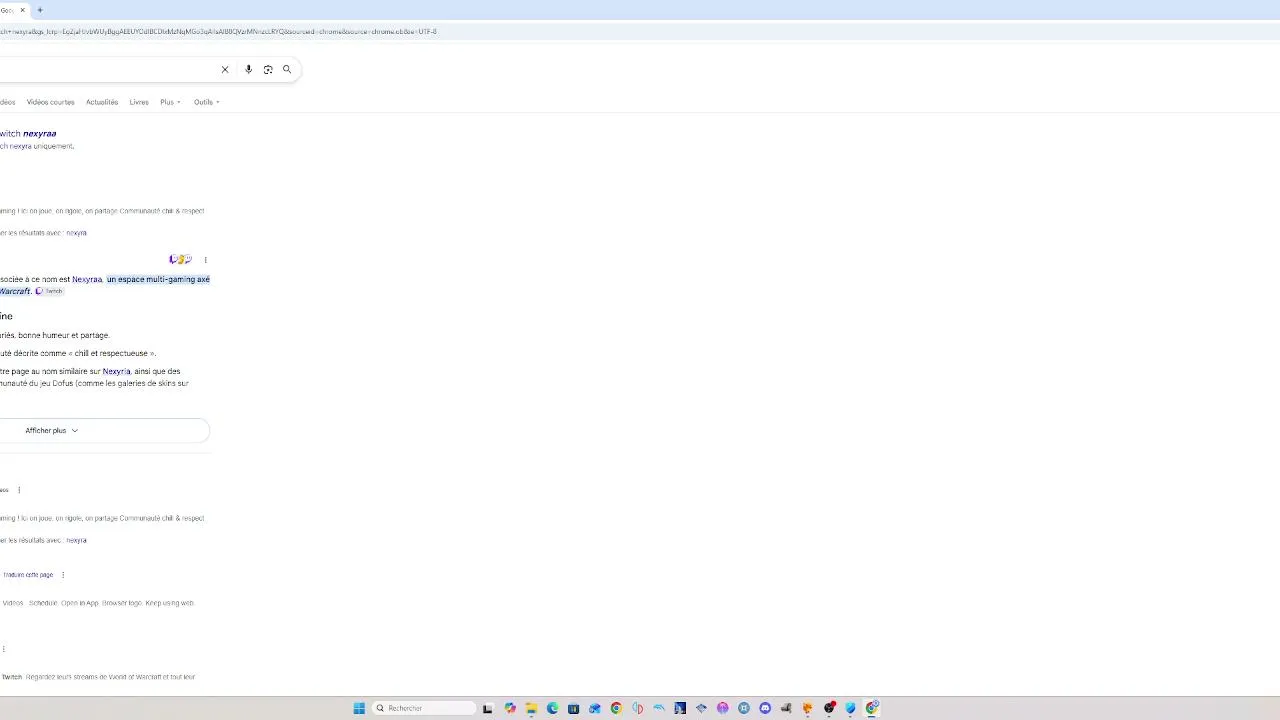Click the 'nexyra' link in first result

77,233
